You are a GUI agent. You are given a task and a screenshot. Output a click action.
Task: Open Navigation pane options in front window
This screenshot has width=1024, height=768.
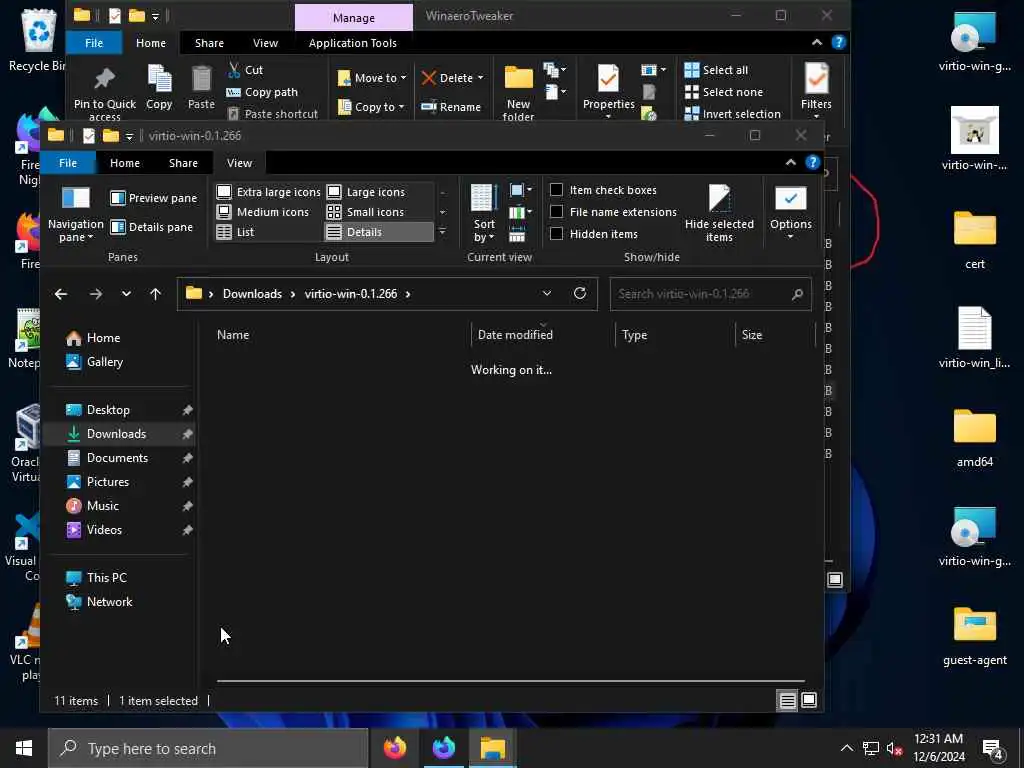click(x=76, y=214)
